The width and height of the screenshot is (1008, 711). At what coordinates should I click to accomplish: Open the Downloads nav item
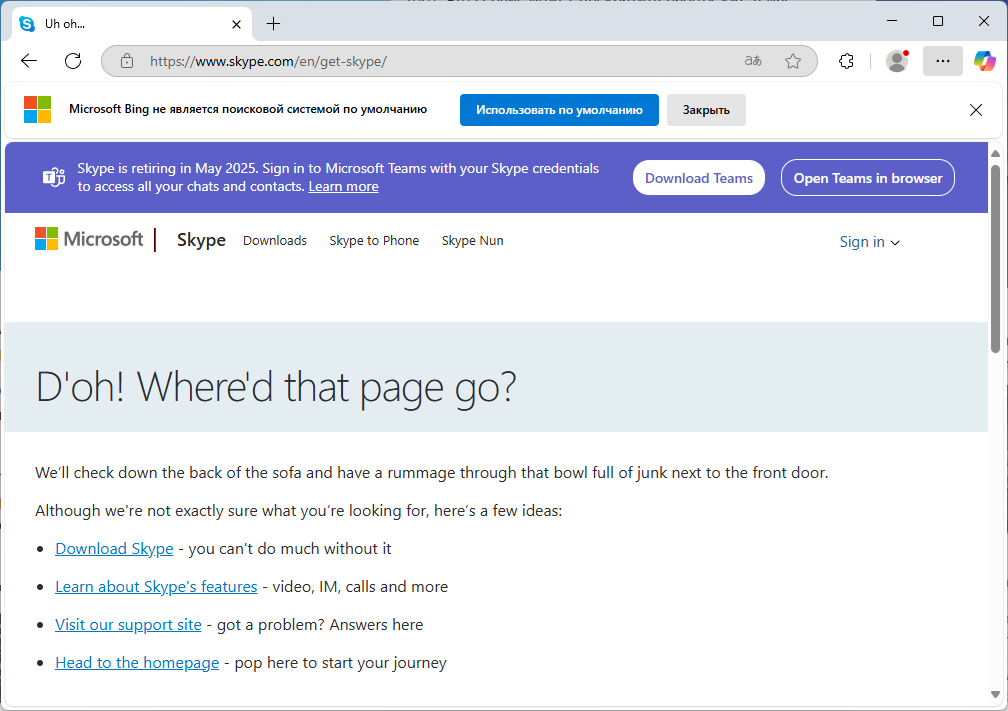click(x=274, y=240)
